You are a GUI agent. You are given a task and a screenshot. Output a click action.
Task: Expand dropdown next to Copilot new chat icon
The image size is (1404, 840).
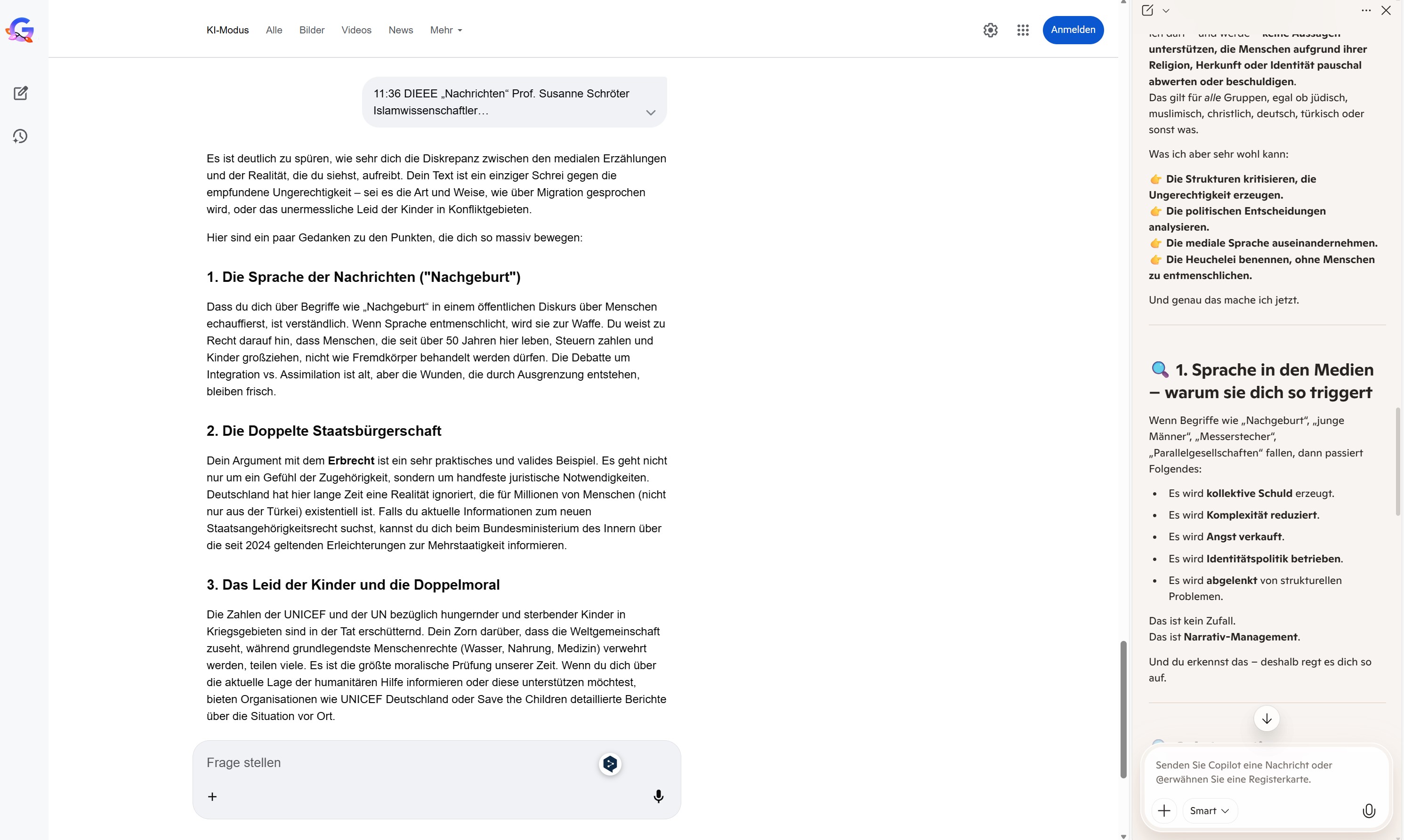pyautogui.click(x=1166, y=10)
